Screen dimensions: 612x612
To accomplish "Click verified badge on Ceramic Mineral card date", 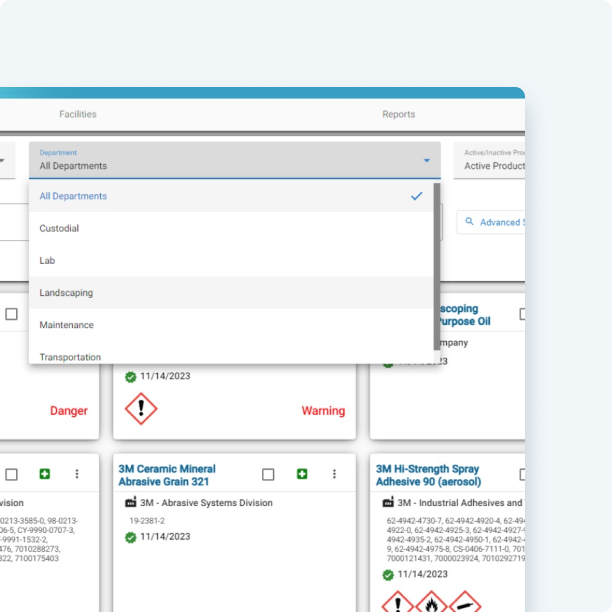I will tap(130, 537).
